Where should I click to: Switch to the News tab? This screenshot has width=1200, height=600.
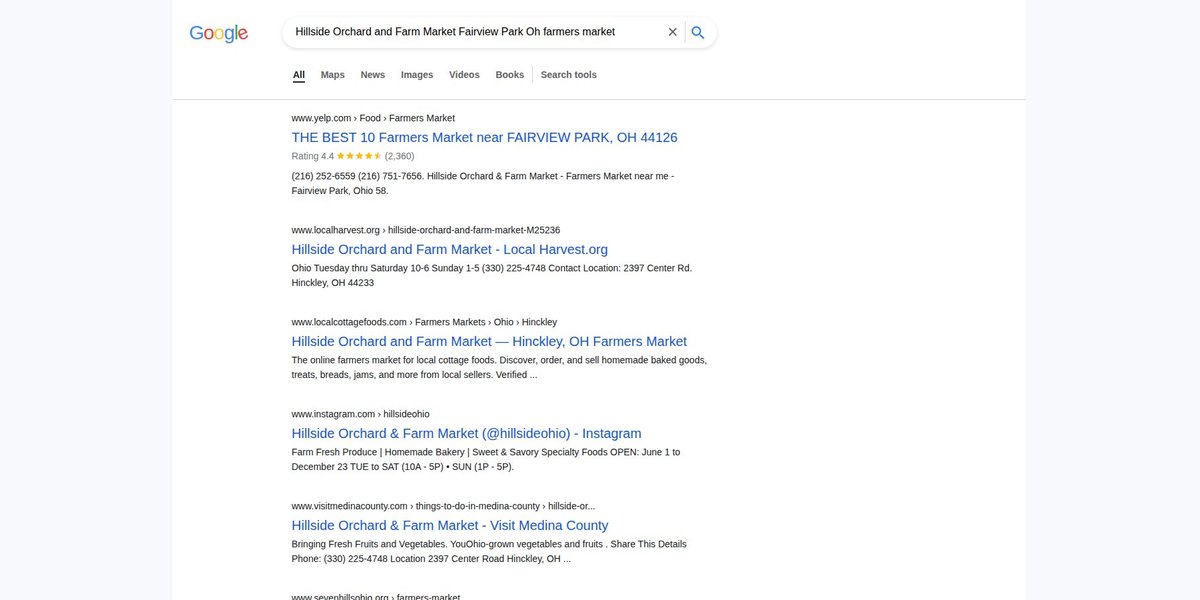point(373,75)
